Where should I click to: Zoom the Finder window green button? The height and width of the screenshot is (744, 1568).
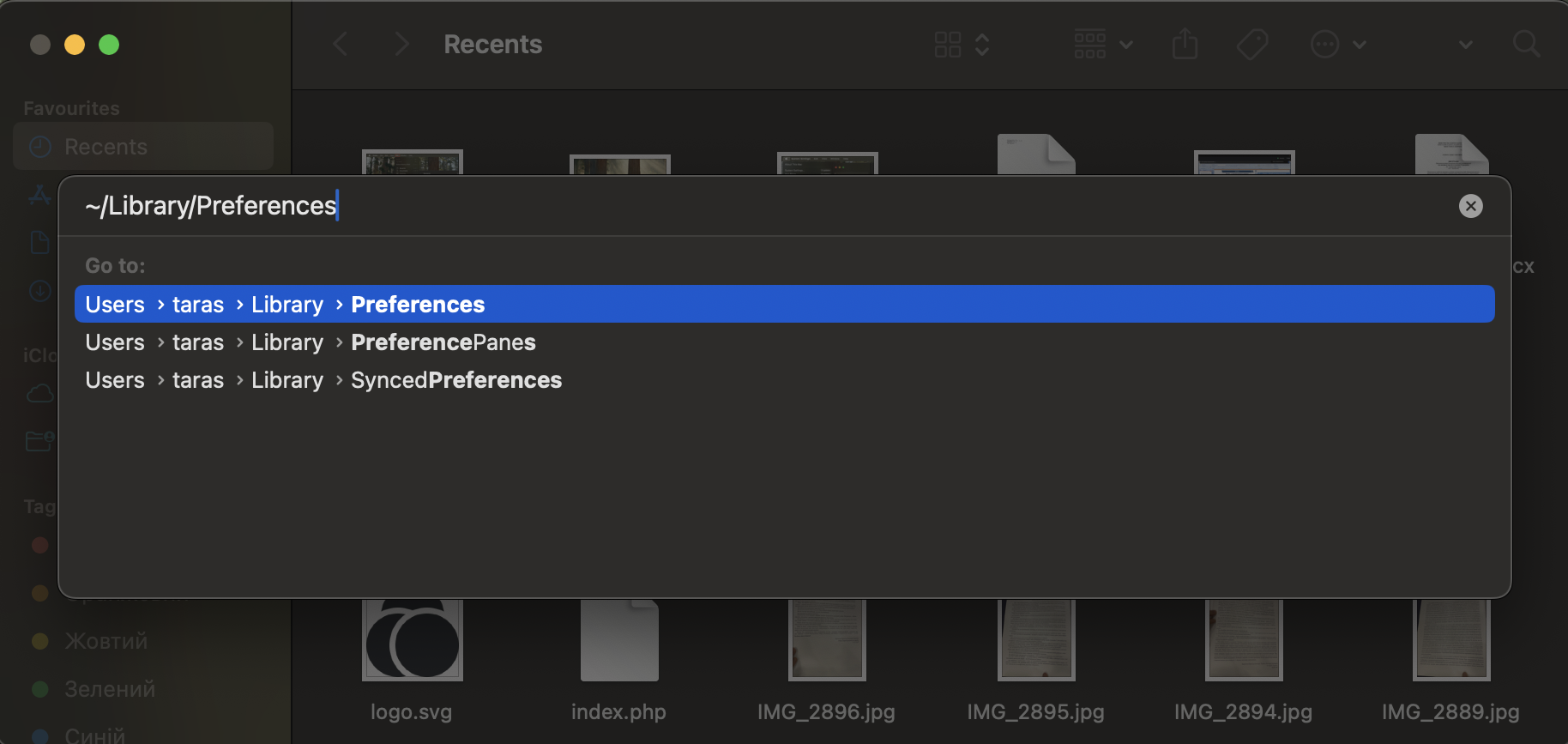pos(109,45)
